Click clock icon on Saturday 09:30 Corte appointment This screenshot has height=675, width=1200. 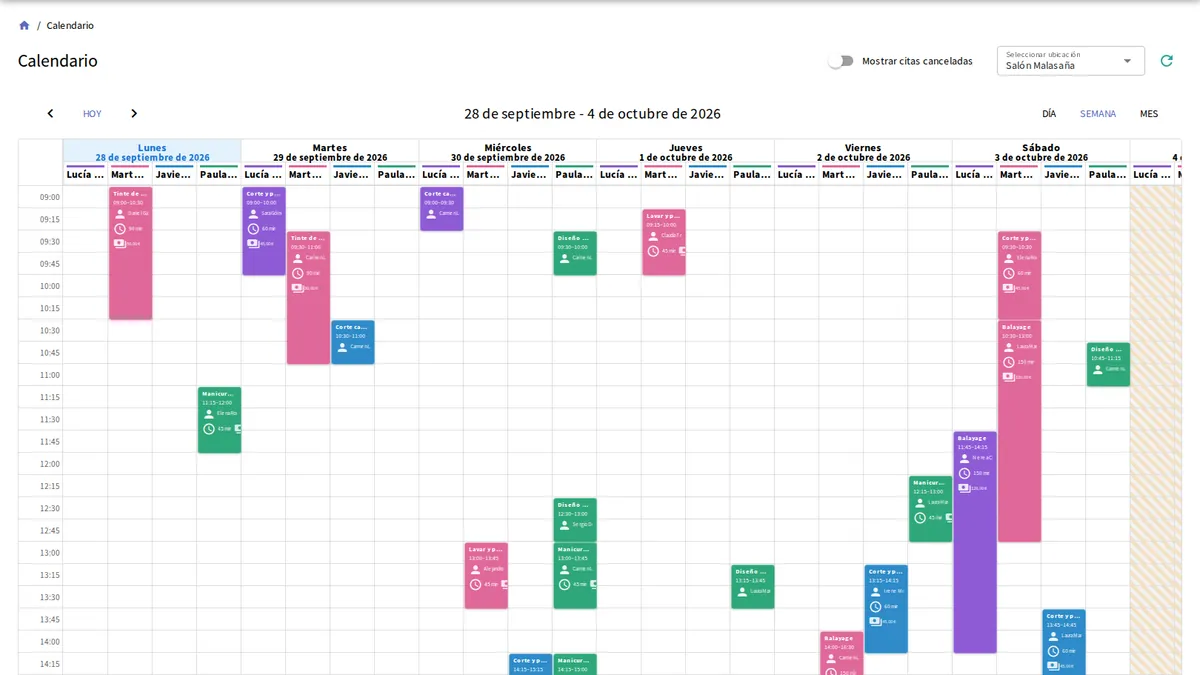point(1008,273)
